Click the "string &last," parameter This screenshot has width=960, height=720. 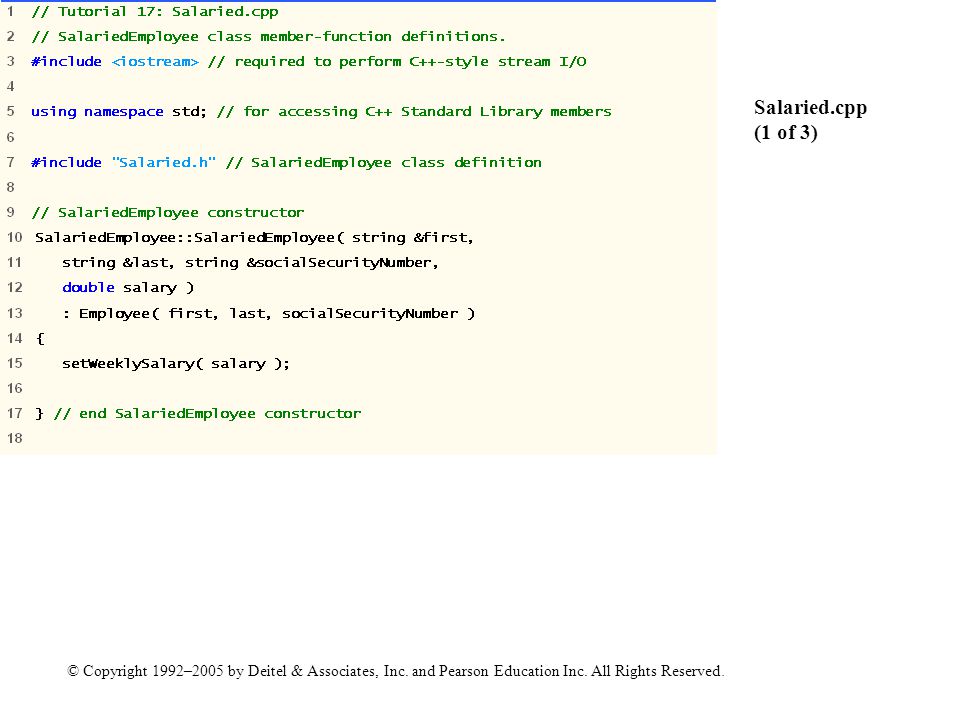(x=118, y=263)
